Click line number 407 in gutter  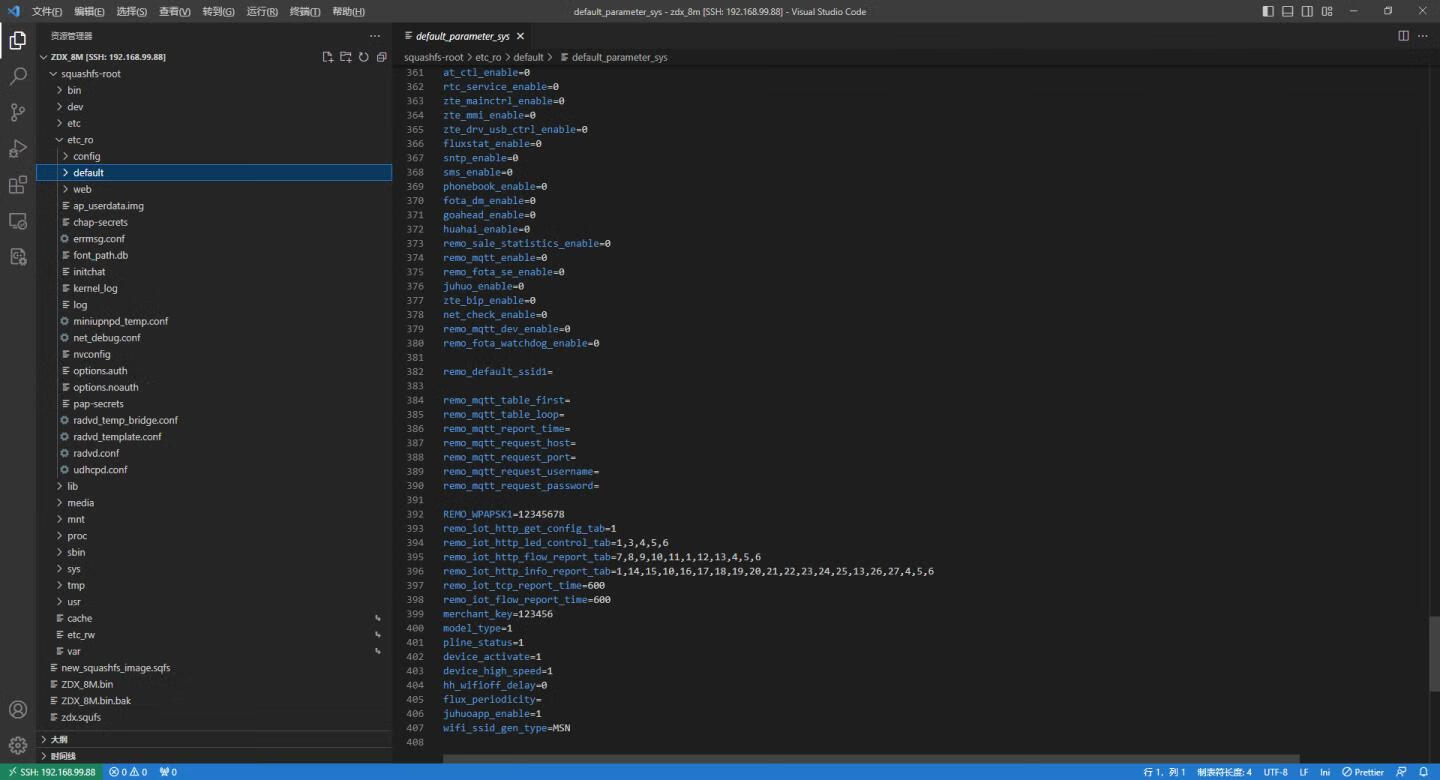[414, 728]
